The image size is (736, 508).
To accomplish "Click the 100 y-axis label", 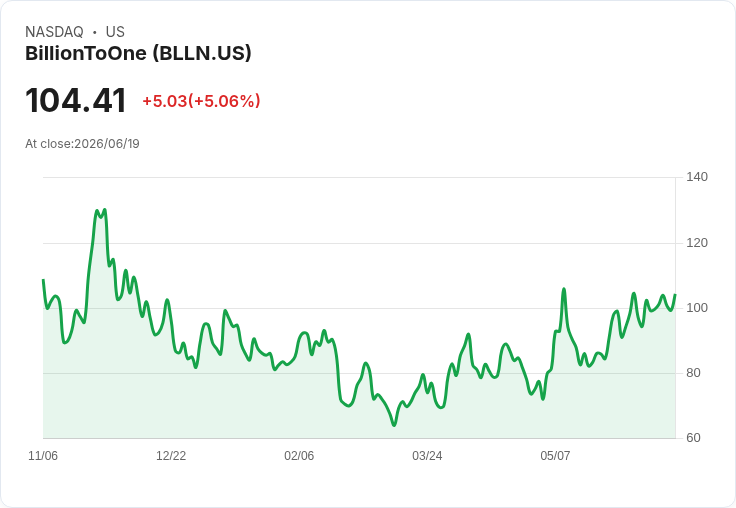I will [697, 308].
